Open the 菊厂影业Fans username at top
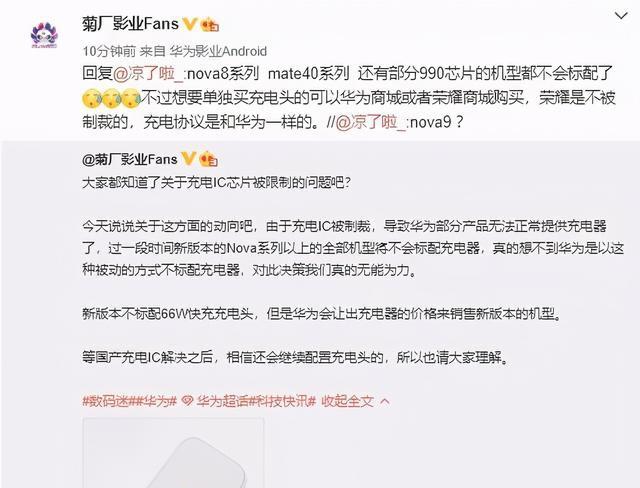640x488 pixels. 131,24
